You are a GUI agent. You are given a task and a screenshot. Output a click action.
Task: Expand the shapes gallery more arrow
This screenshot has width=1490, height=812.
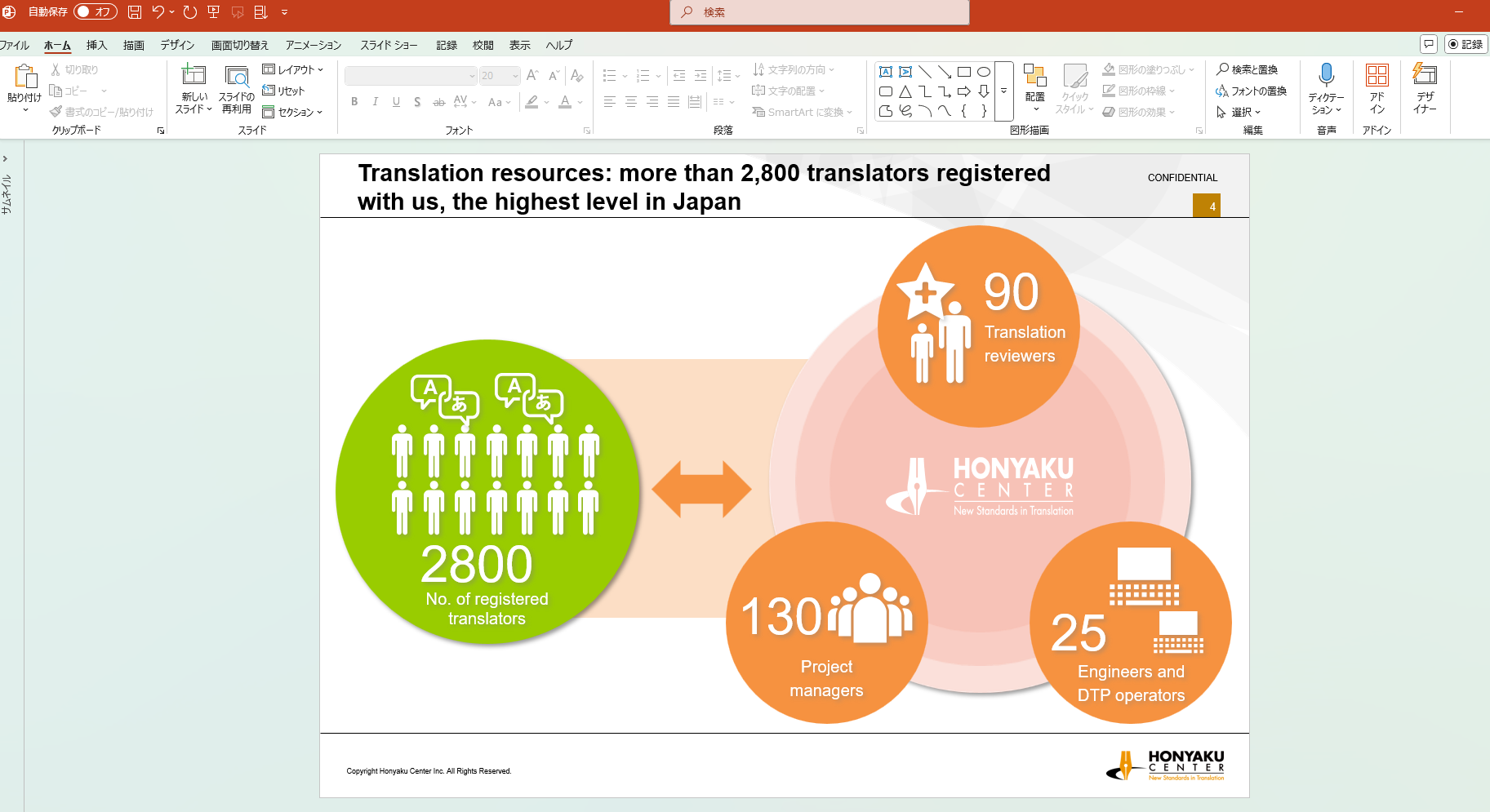pos(1004,91)
